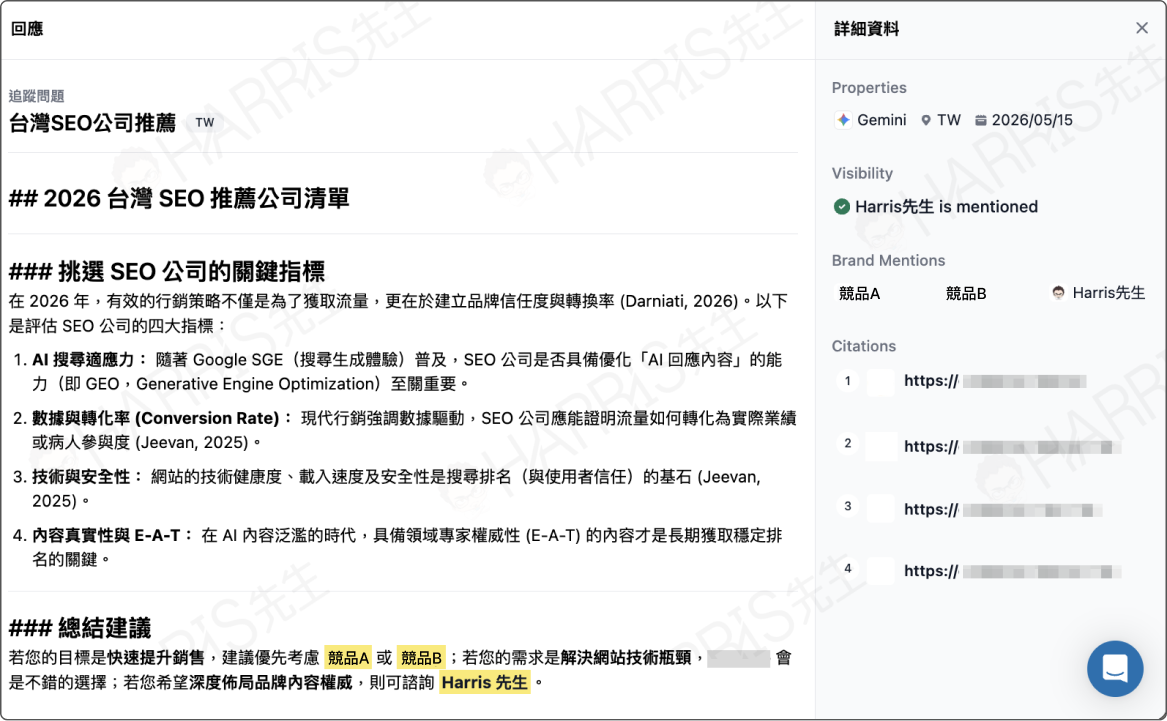Click citation number 4 badge
The height and width of the screenshot is (721, 1167).
click(848, 568)
